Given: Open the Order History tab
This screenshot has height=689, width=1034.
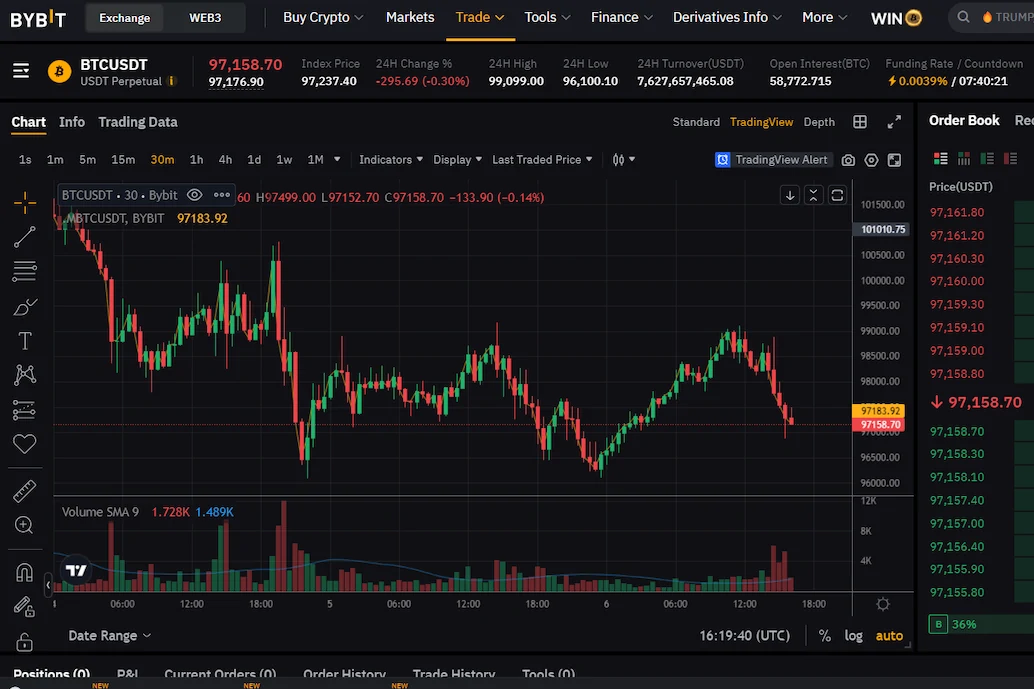Looking at the screenshot, I should [x=344, y=674].
